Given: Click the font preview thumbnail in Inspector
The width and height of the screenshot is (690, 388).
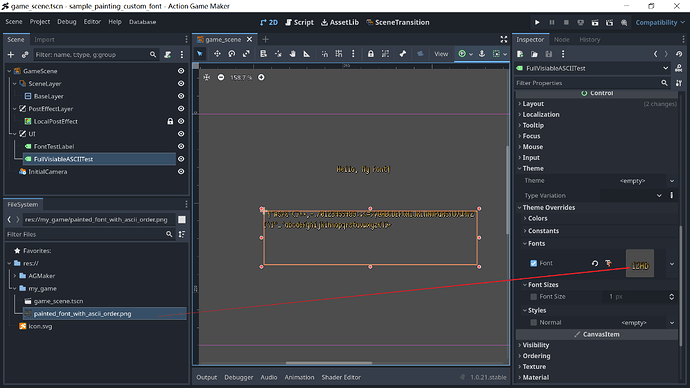Looking at the screenshot, I should (640, 264).
